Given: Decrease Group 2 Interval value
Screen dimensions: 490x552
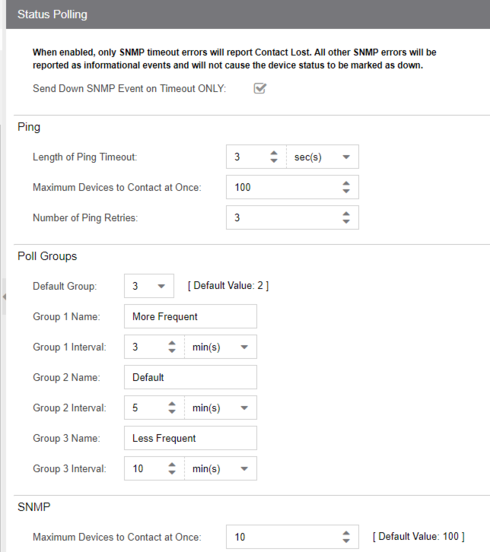Looking at the screenshot, I should pos(172,412).
